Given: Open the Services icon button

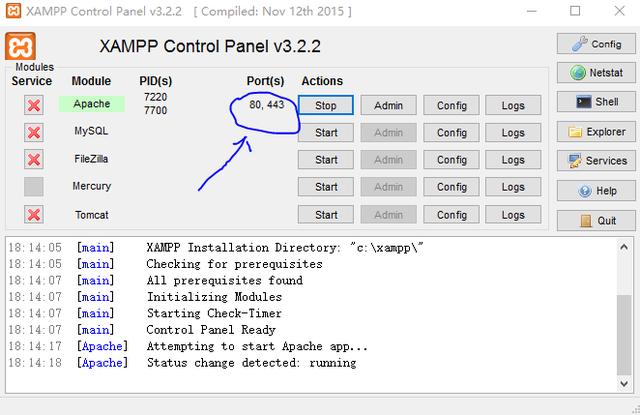Looking at the screenshot, I should pyautogui.click(x=577, y=160).
